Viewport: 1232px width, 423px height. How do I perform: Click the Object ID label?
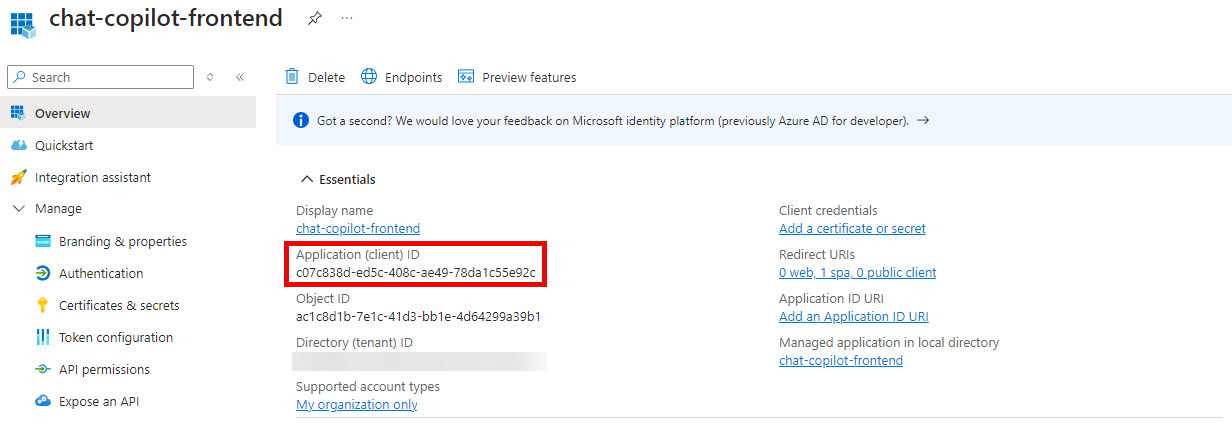coord(323,298)
